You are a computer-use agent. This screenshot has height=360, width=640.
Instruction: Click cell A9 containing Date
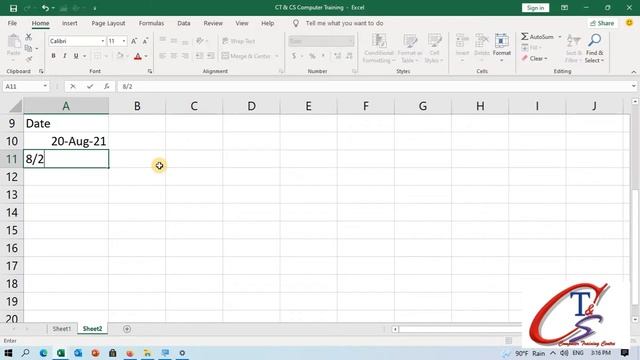click(x=66, y=123)
